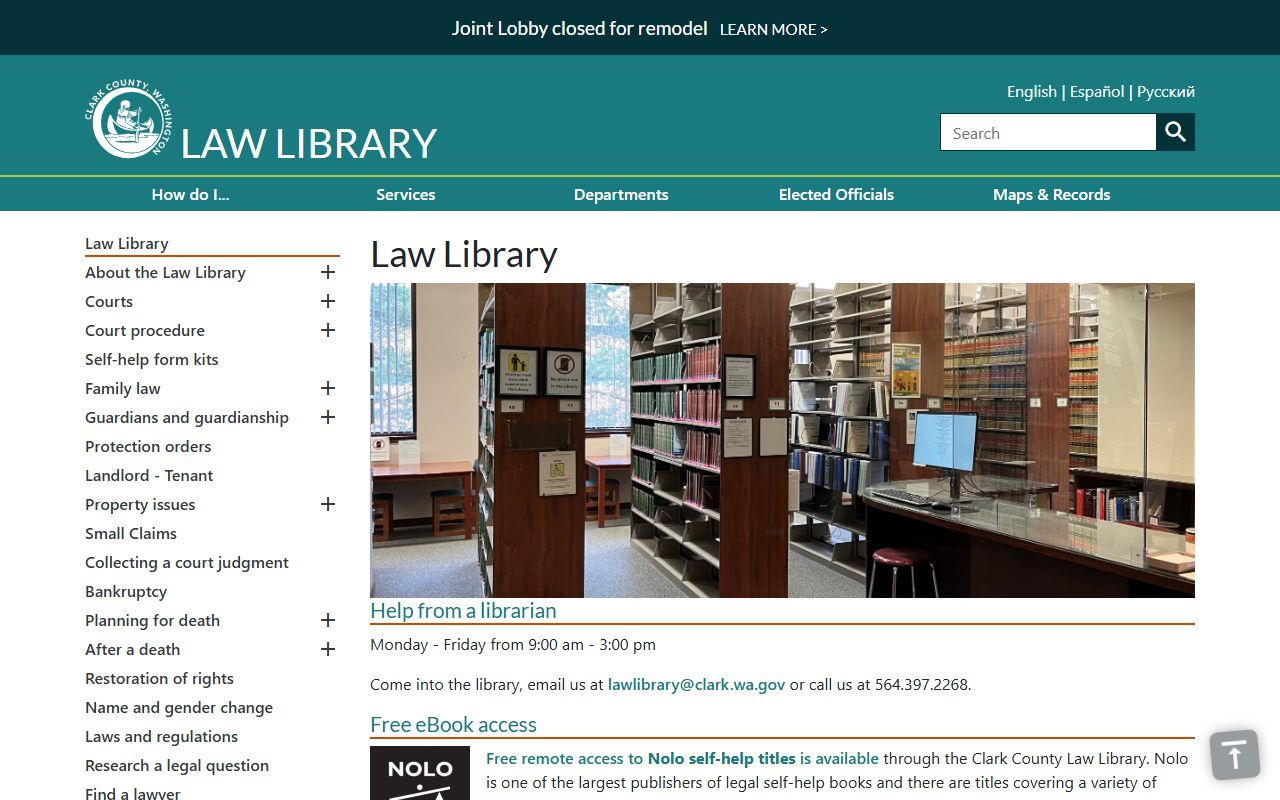Click the back-to-top arrow button
This screenshot has width=1280, height=800.
1234,755
